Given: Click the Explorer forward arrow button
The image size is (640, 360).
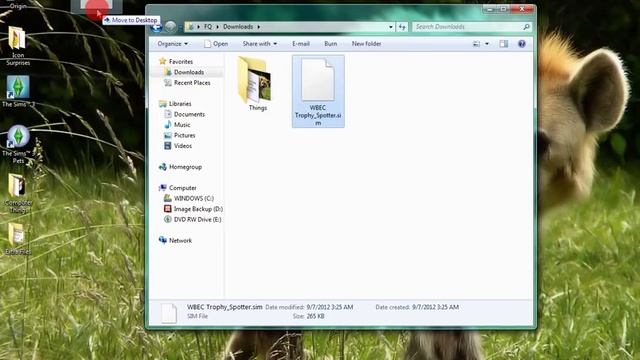Looking at the screenshot, I should (x=171, y=27).
